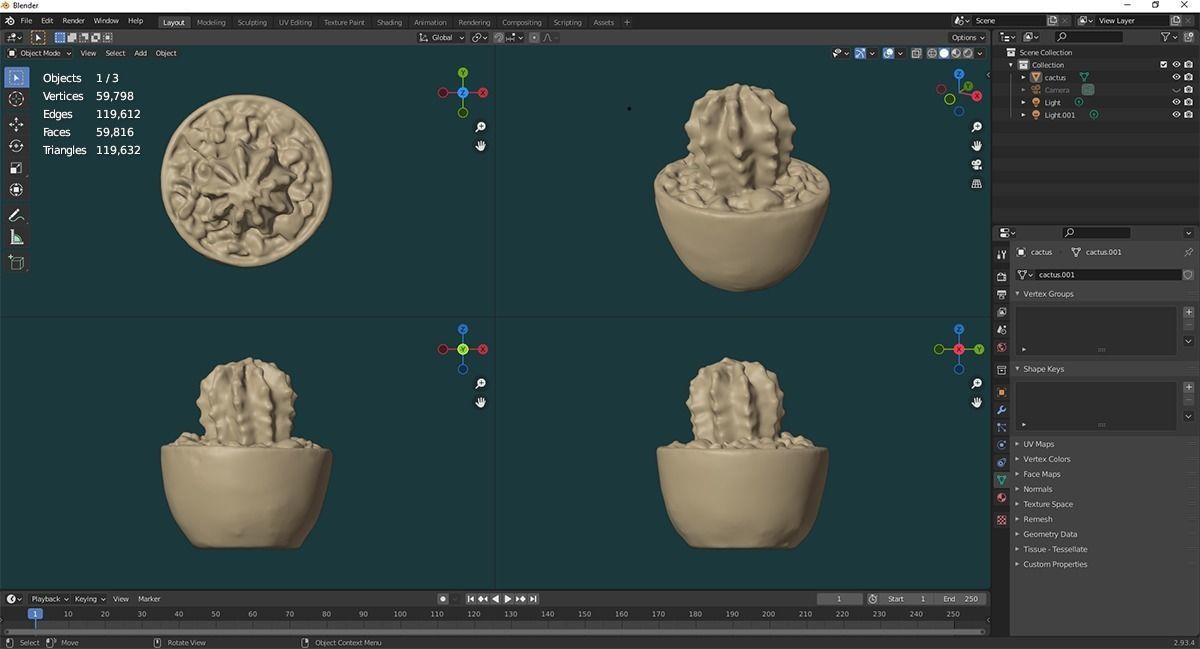Click the timeline Marker menu
The image size is (1200, 649).
149,599
